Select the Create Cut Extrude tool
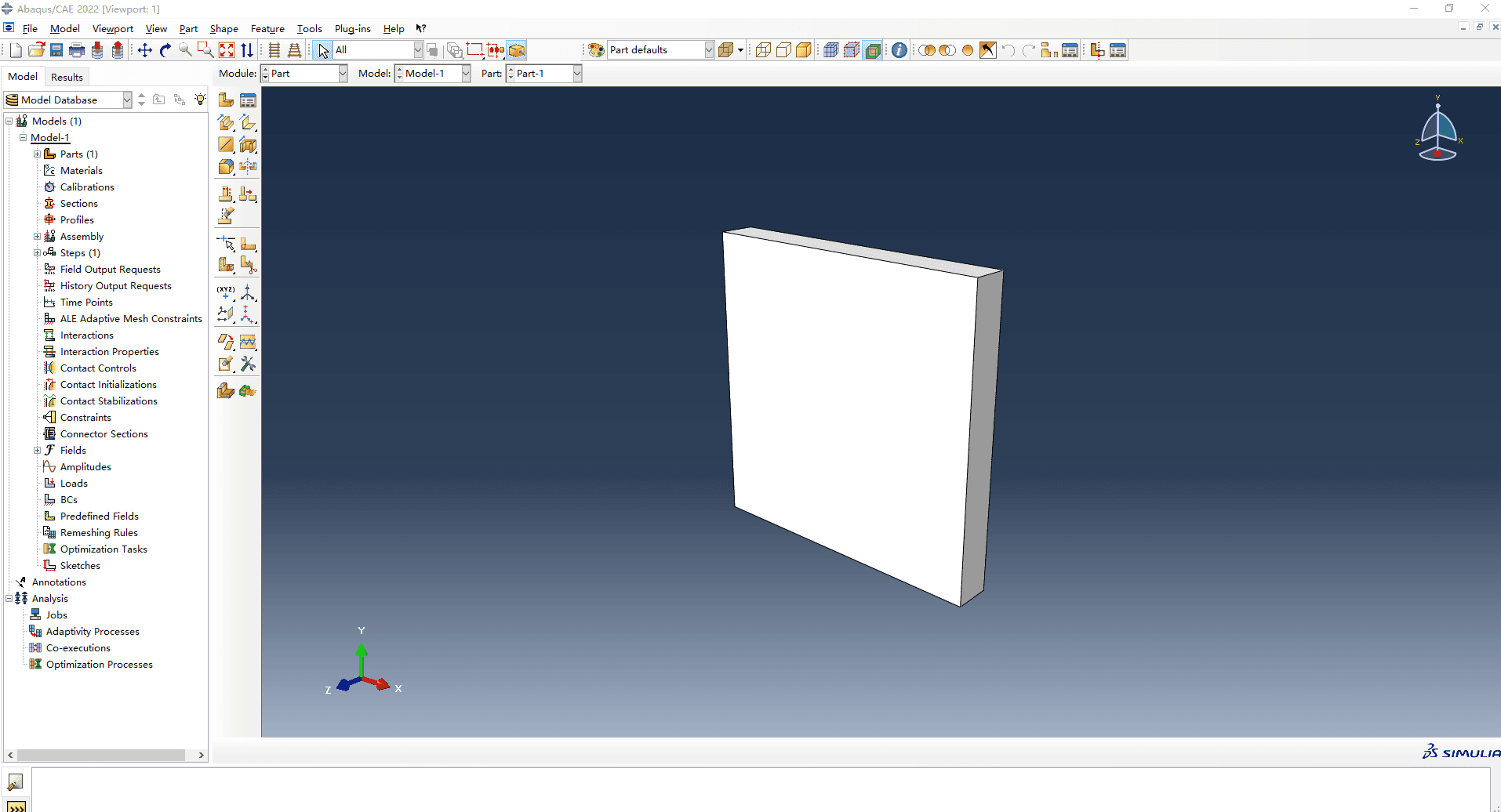This screenshot has height=812, width=1501. pos(248,145)
